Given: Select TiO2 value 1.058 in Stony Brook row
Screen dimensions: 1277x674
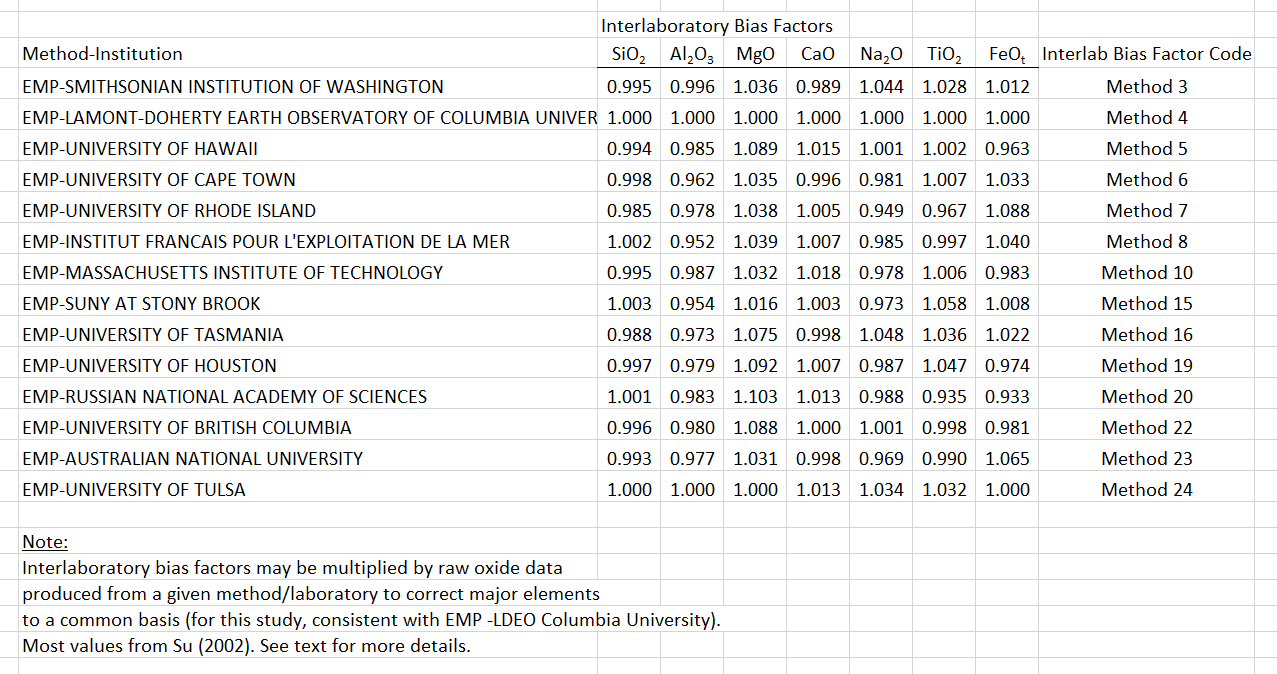Looking at the screenshot, I should (944, 304).
